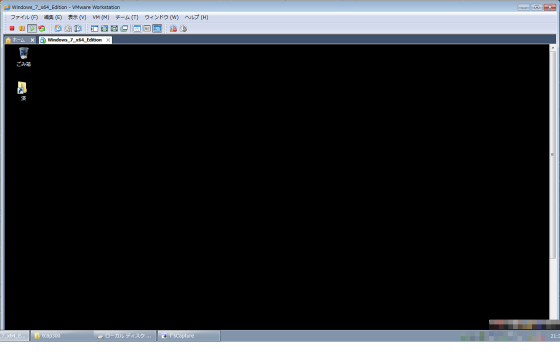Select the appliance view icon
Screen dimensions: 560x363
[x=147, y=29]
